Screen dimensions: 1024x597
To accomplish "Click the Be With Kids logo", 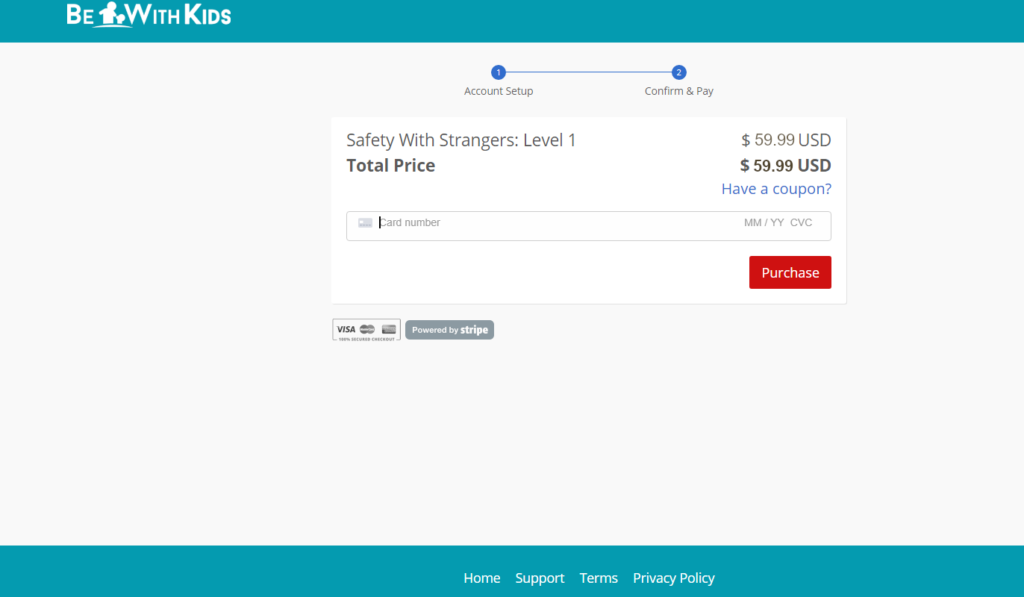I will tap(148, 15).
